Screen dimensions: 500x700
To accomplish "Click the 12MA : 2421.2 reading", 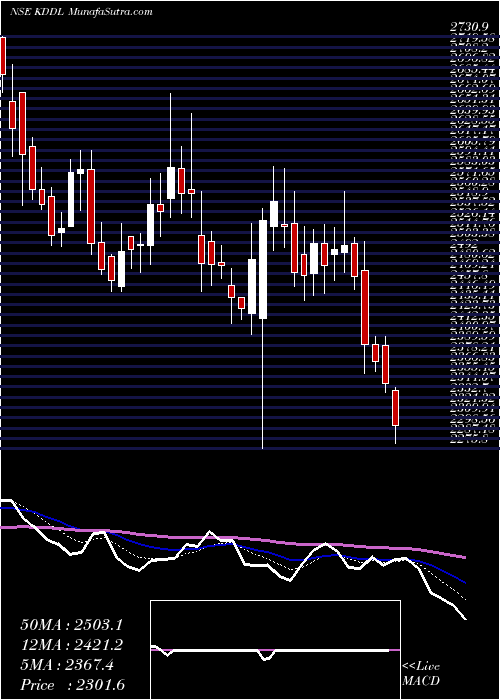I will (x=72, y=645).
